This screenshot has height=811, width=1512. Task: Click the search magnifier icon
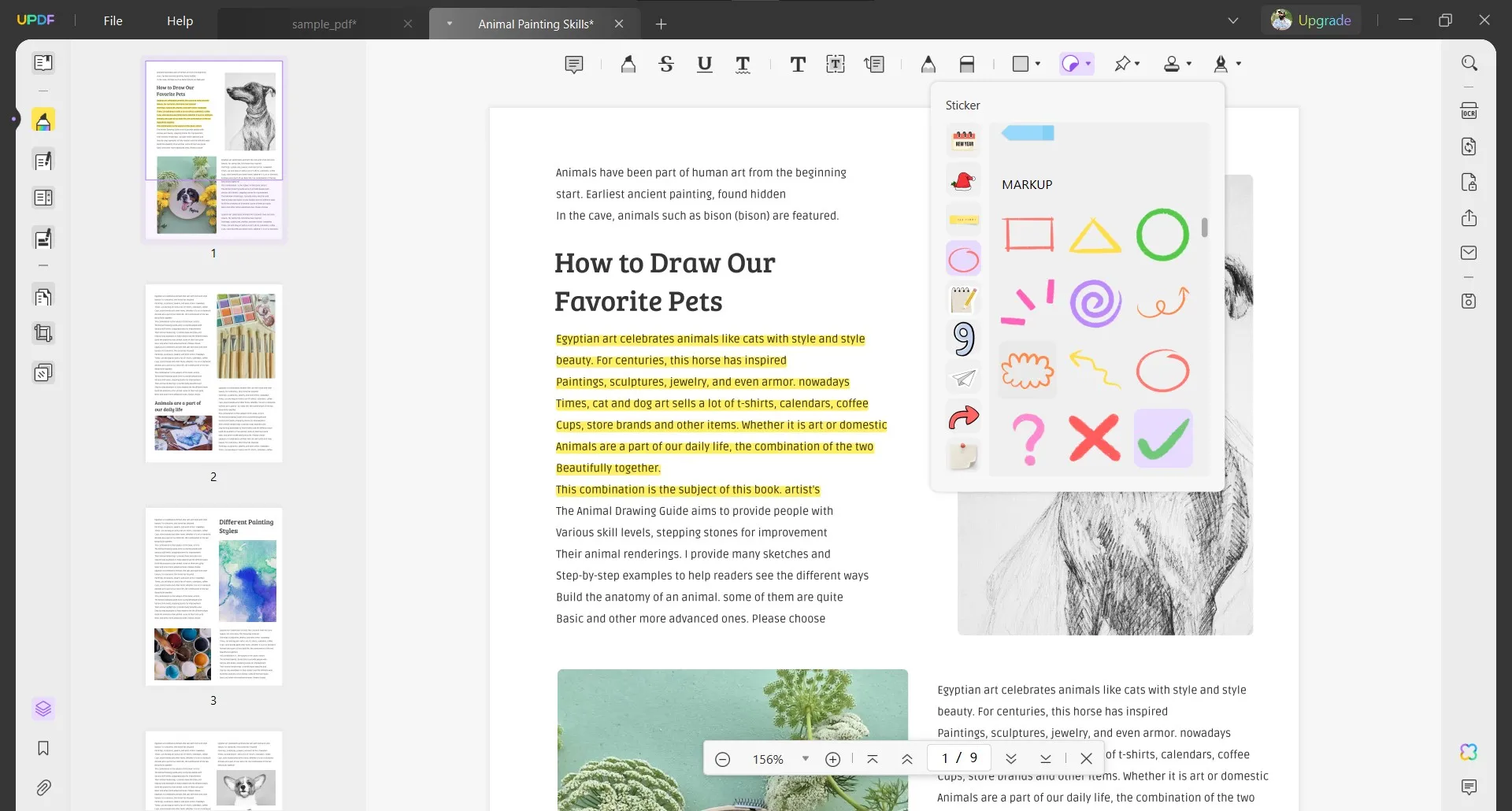click(1469, 63)
